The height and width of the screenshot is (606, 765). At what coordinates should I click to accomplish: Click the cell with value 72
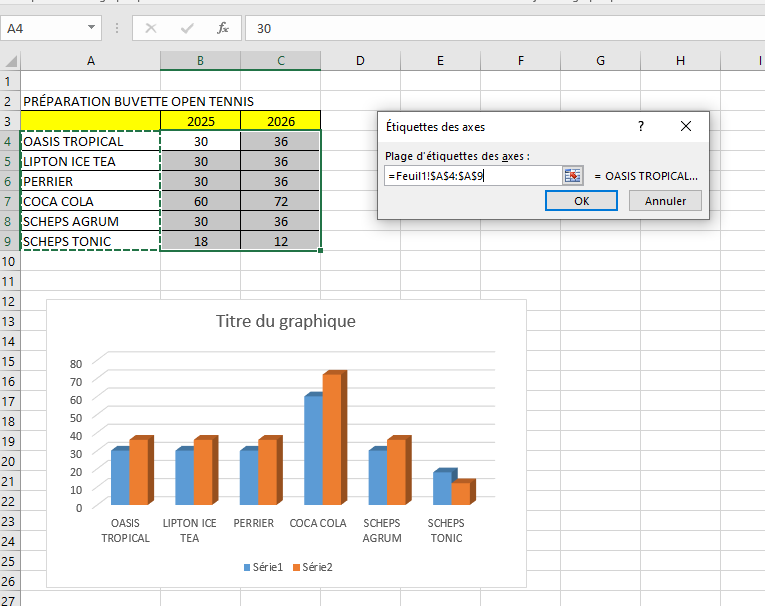(x=281, y=201)
